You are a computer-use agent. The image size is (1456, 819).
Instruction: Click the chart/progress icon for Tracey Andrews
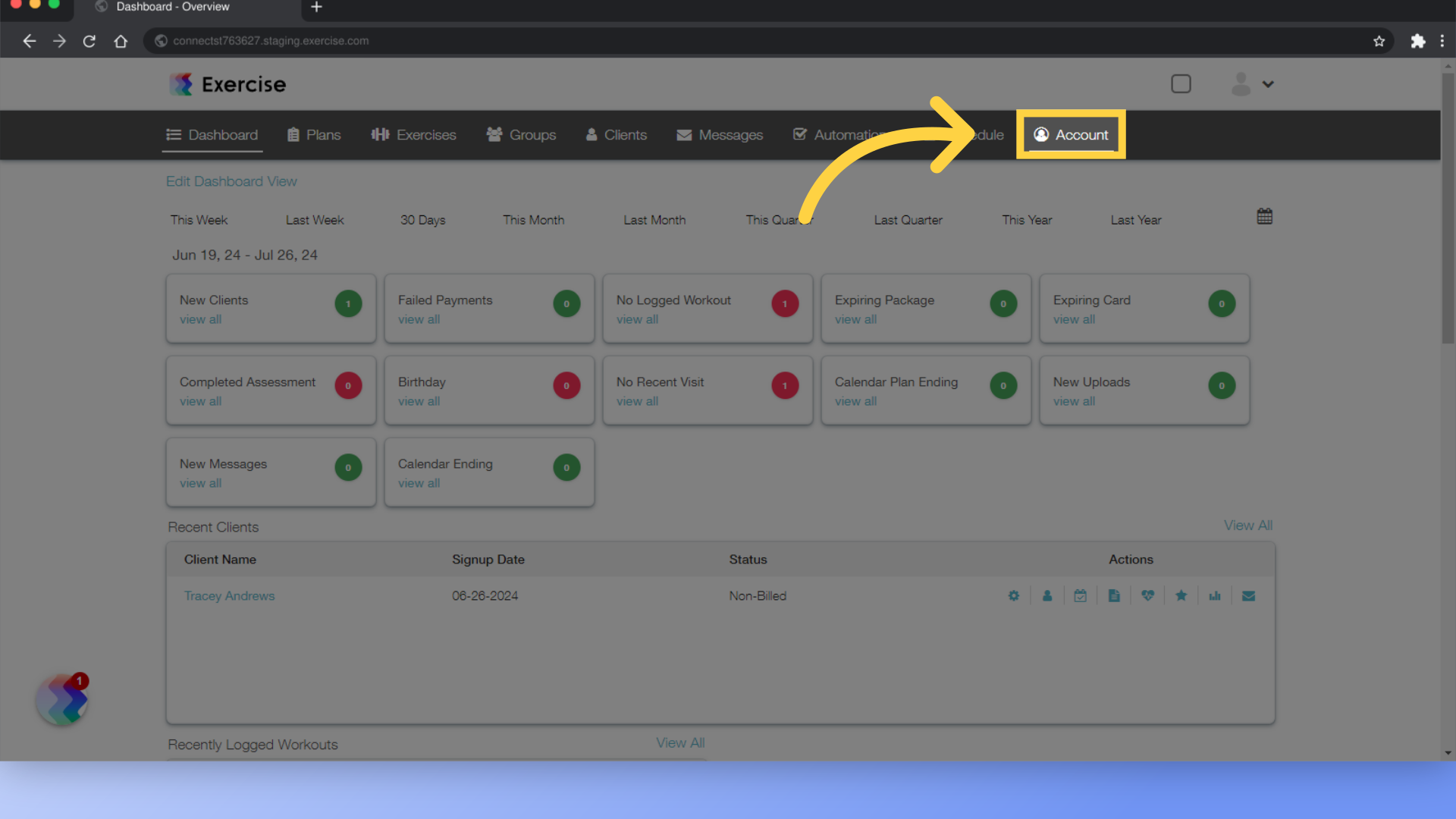pyautogui.click(x=1214, y=596)
